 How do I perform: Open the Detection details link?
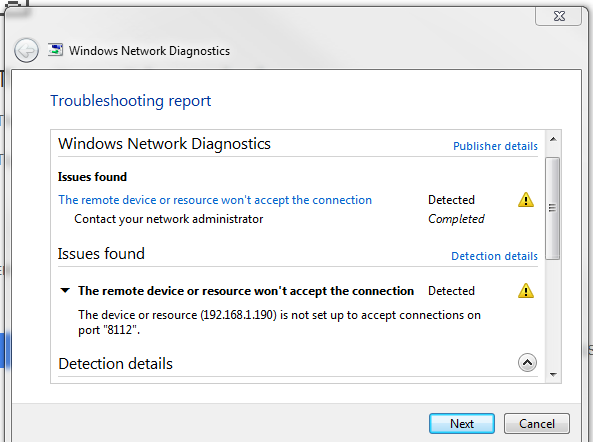(494, 256)
